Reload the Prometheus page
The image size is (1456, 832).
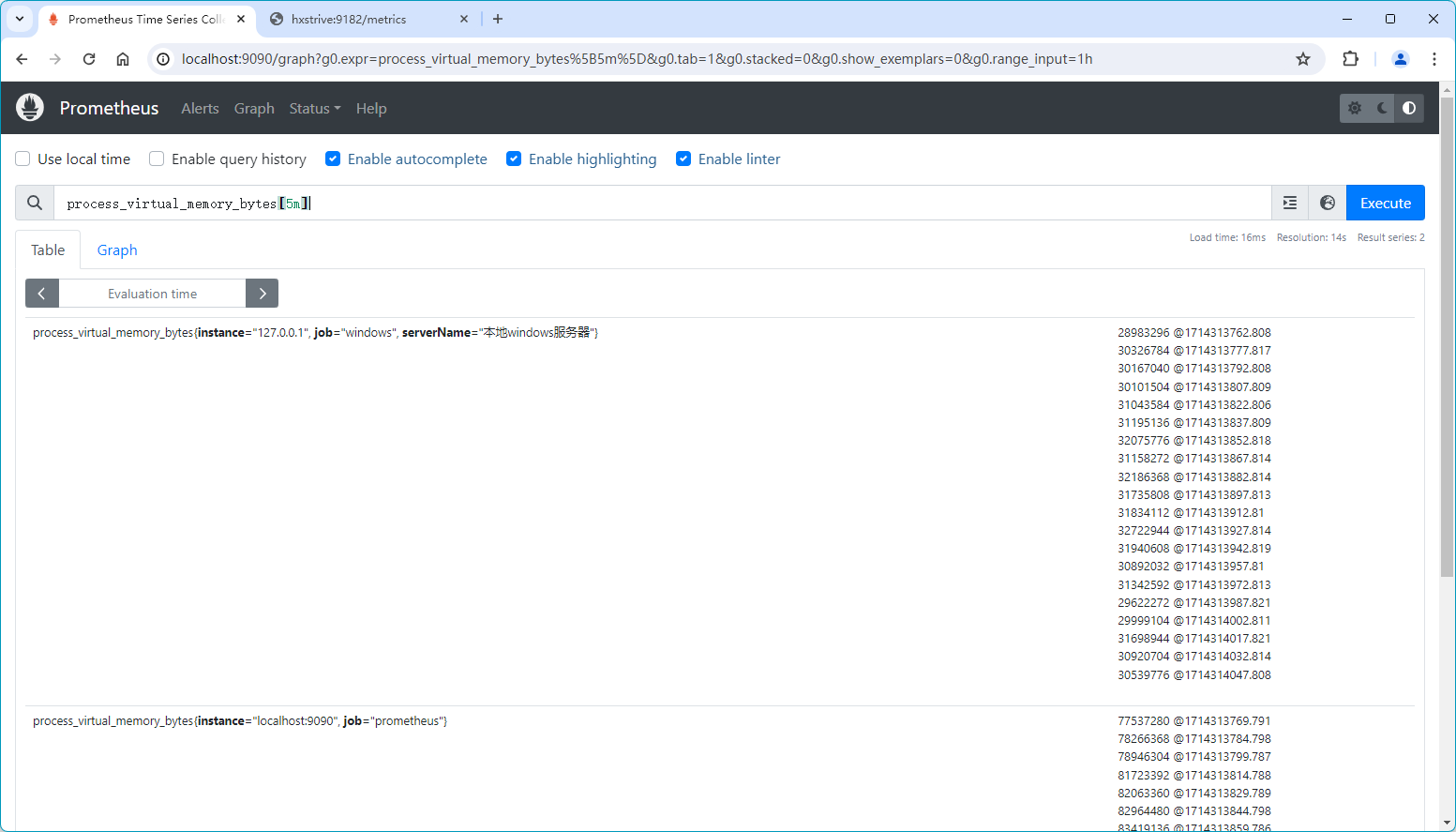[x=89, y=59]
